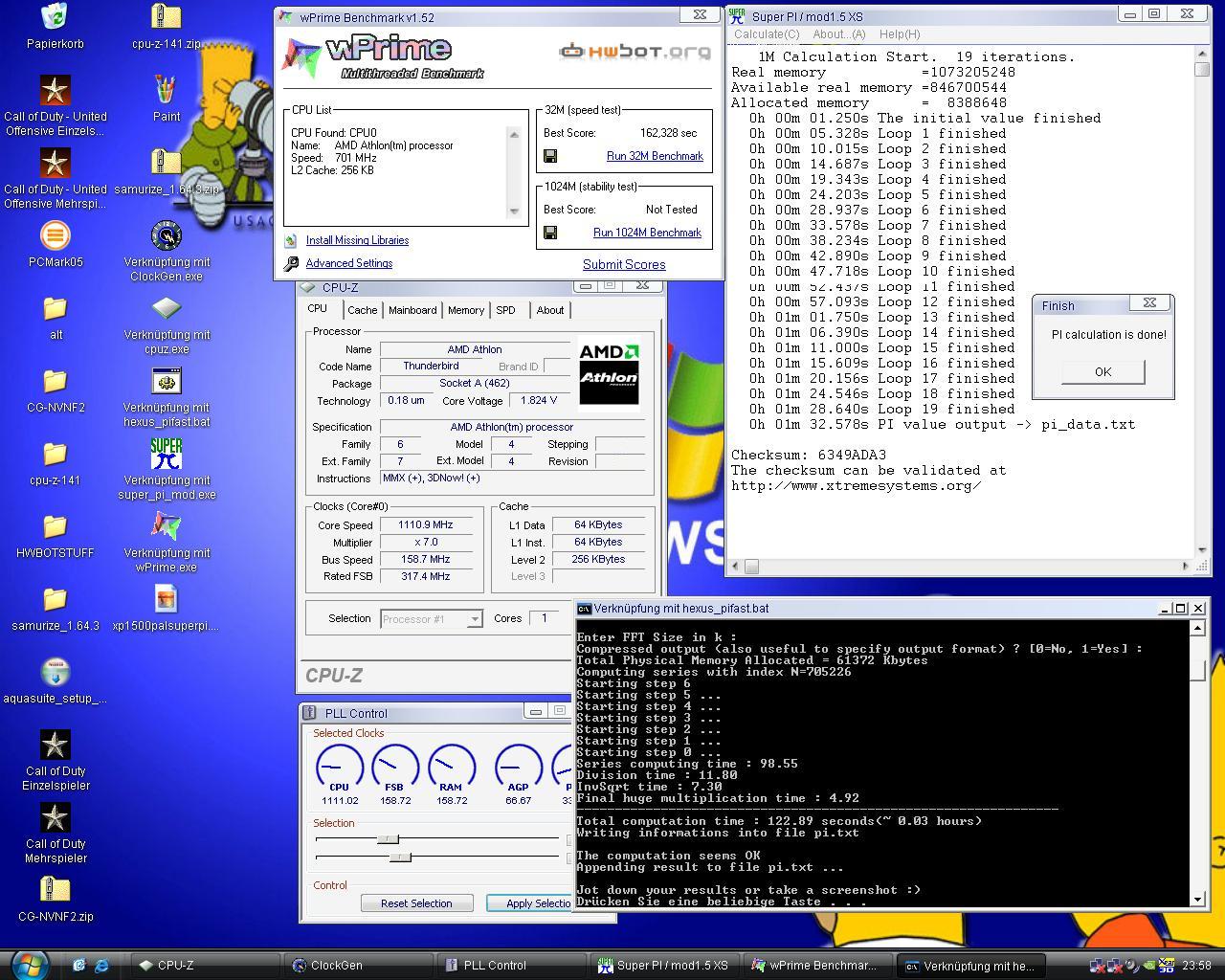The height and width of the screenshot is (980, 1225).
Task: Open the HWBOTSTUFF folder
Action: [x=56, y=526]
